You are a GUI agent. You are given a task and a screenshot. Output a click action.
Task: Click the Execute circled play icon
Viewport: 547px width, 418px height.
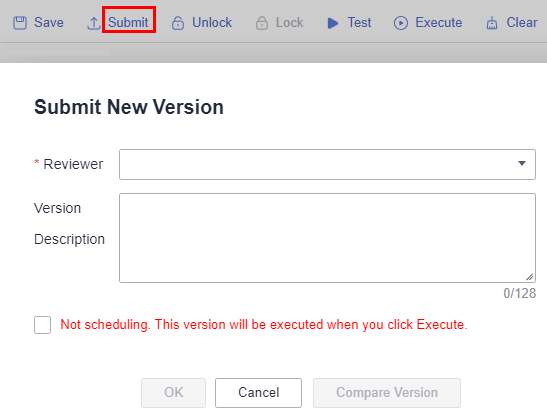click(x=401, y=23)
